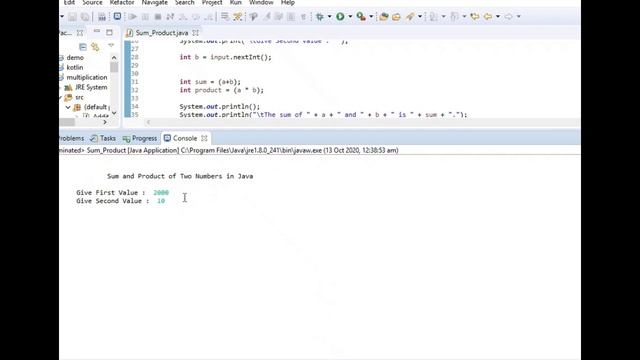Click the Resume debug icon
Image resolution: width=640 pixels, height=360 pixels.
(x=132, y=17)
